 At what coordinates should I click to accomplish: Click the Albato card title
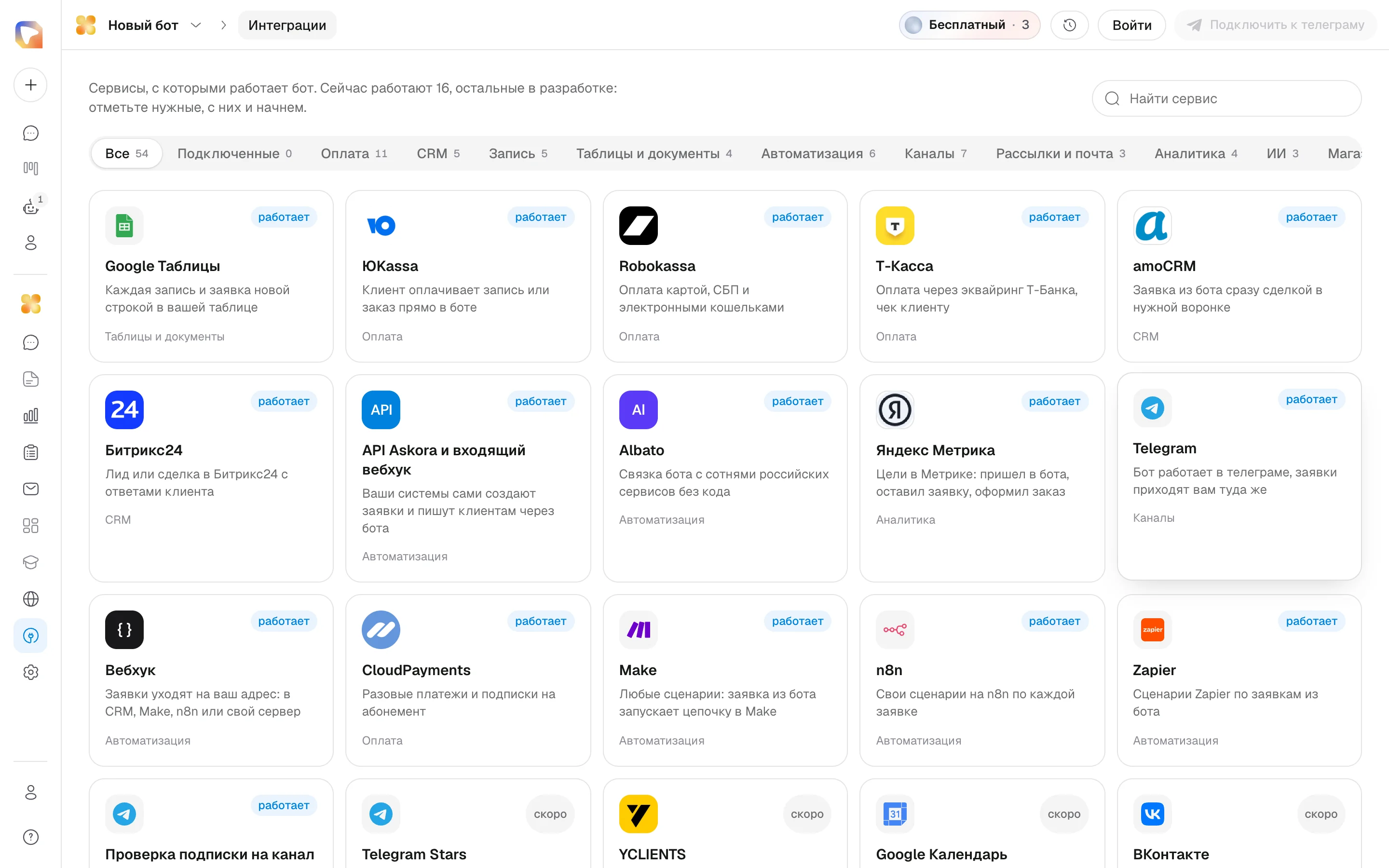pos(641,451)
